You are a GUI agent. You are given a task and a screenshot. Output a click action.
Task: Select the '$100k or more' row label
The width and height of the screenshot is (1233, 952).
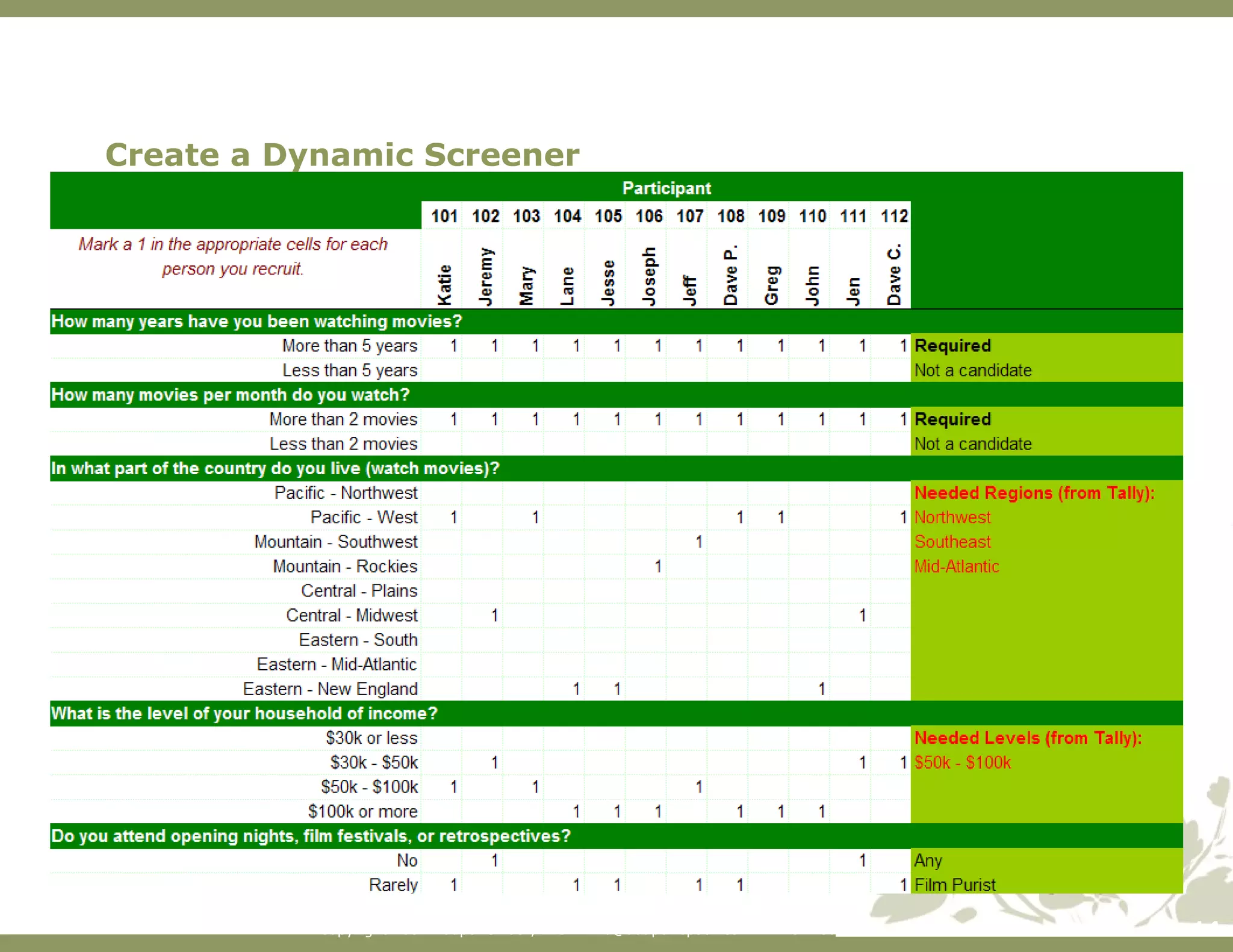click(363, 812)
